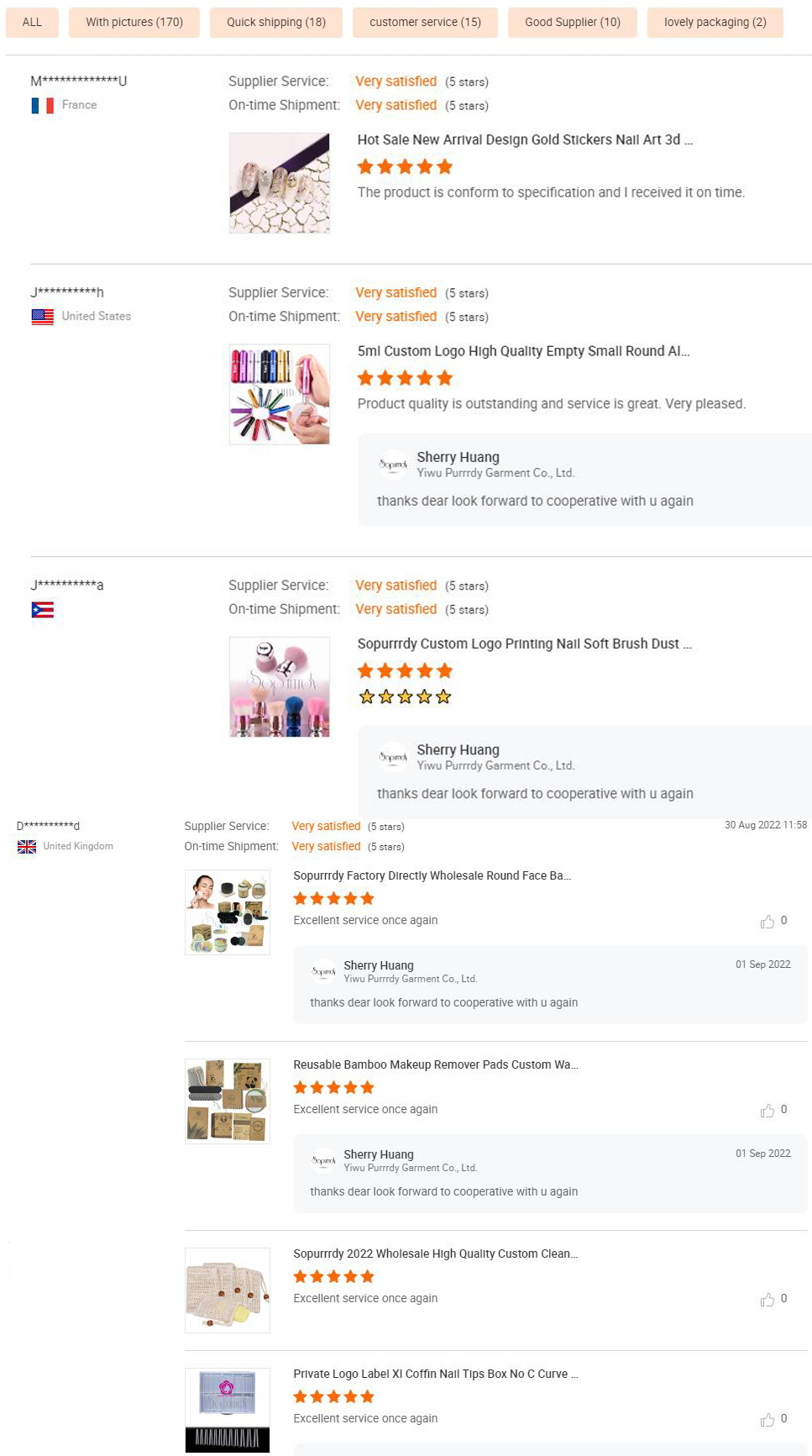812x1456 pixels.
Task: Click Sherry Huang's avatar in the first reply
Action: coord(392,465)
